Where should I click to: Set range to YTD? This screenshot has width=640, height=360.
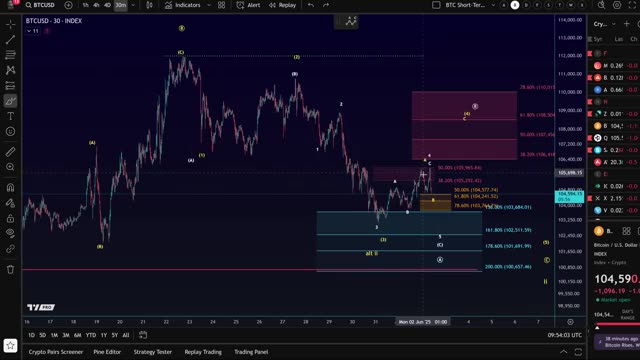(x=91, y=335)
